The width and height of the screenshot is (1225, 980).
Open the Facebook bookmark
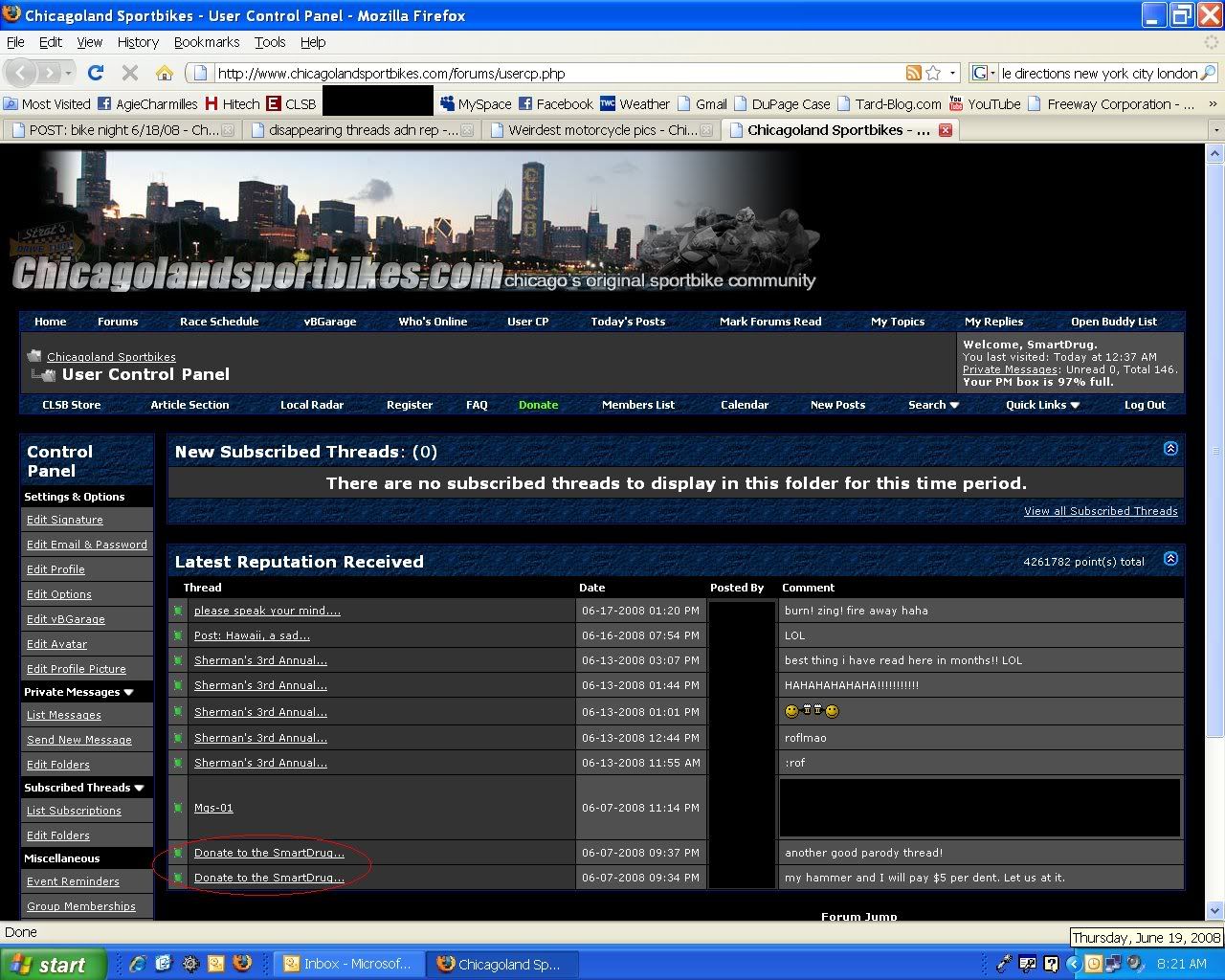(x=556, y=103)
